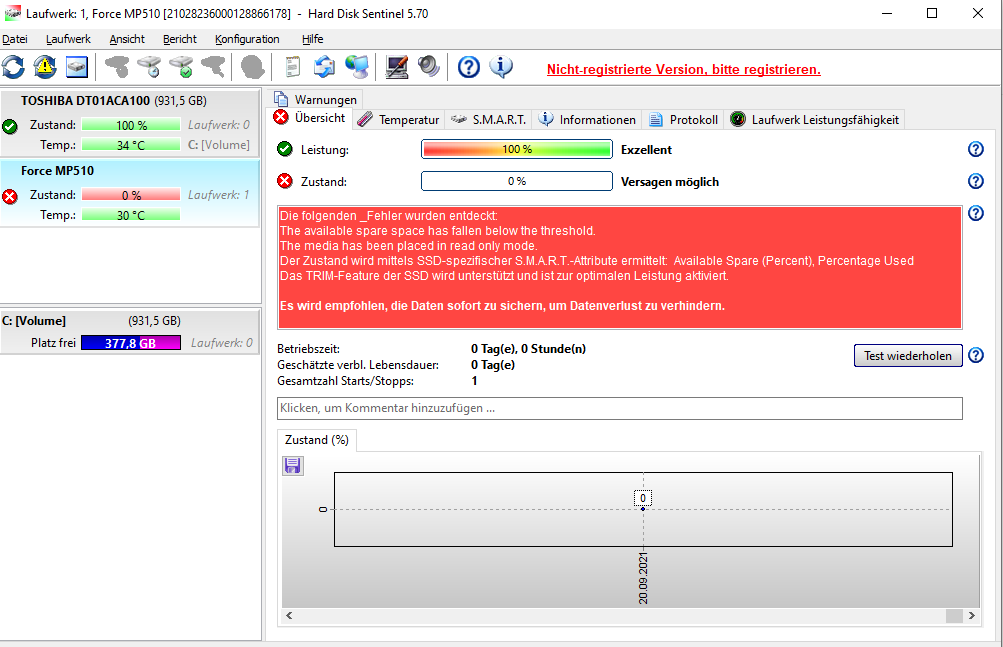Screen dimensions: 1003x647
Task: Click the globe and monitor network icon
Action: [x=357, y=67]
